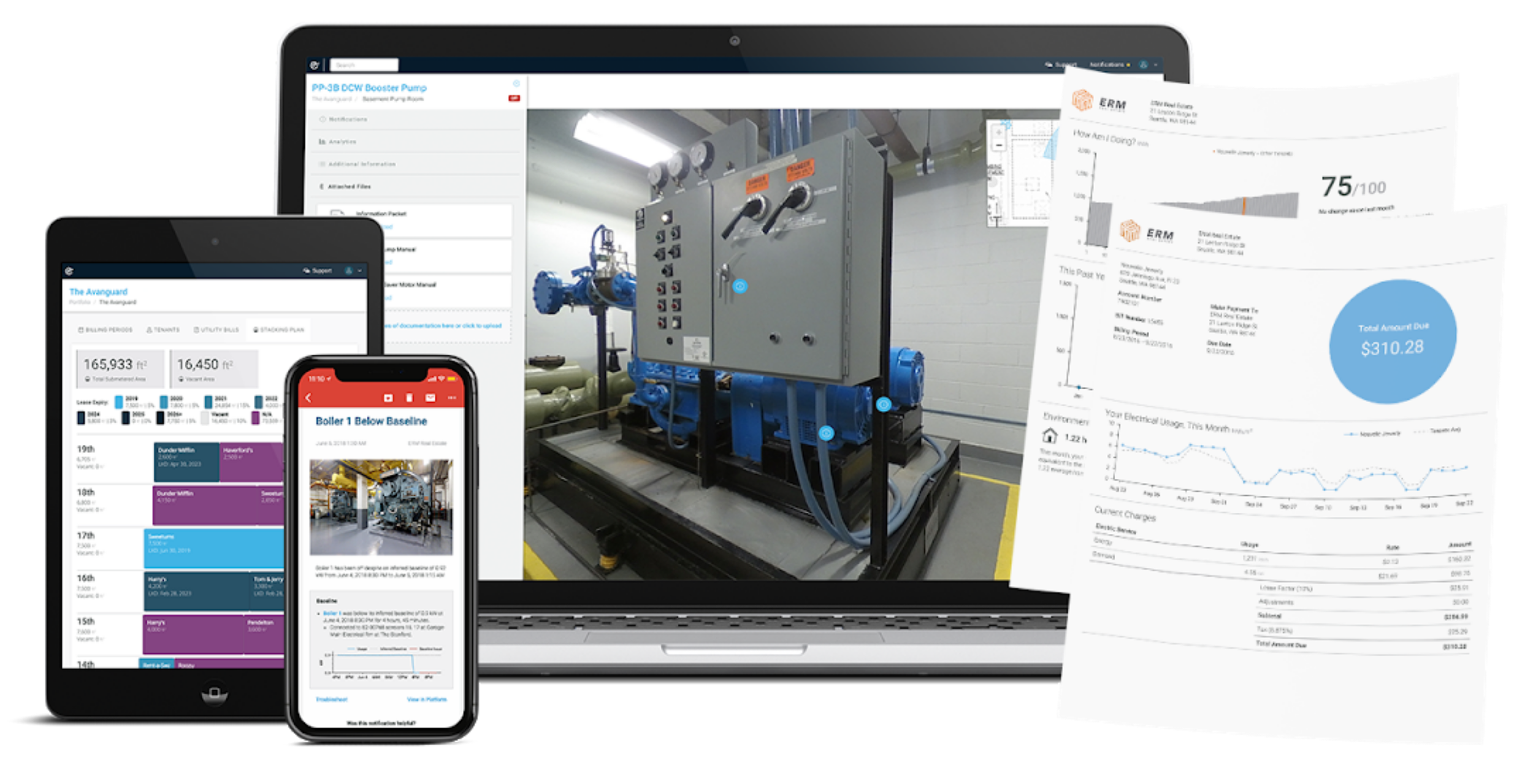Click the 165,933 ft² total submetered area card
The height and width of the screenshot is (784, 1533).
click(120, 369)
